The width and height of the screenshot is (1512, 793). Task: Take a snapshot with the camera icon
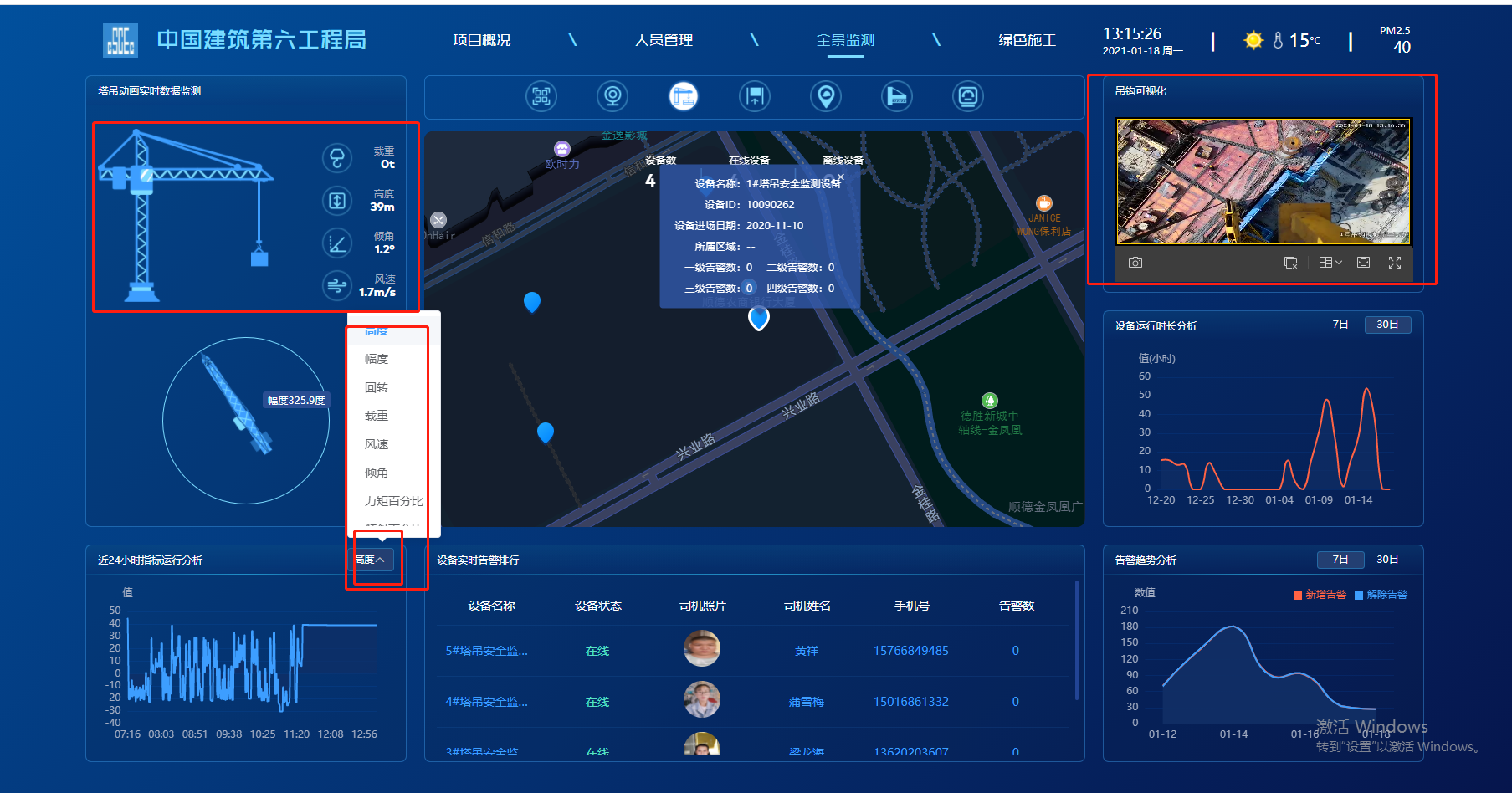[x=1135, y=263]
